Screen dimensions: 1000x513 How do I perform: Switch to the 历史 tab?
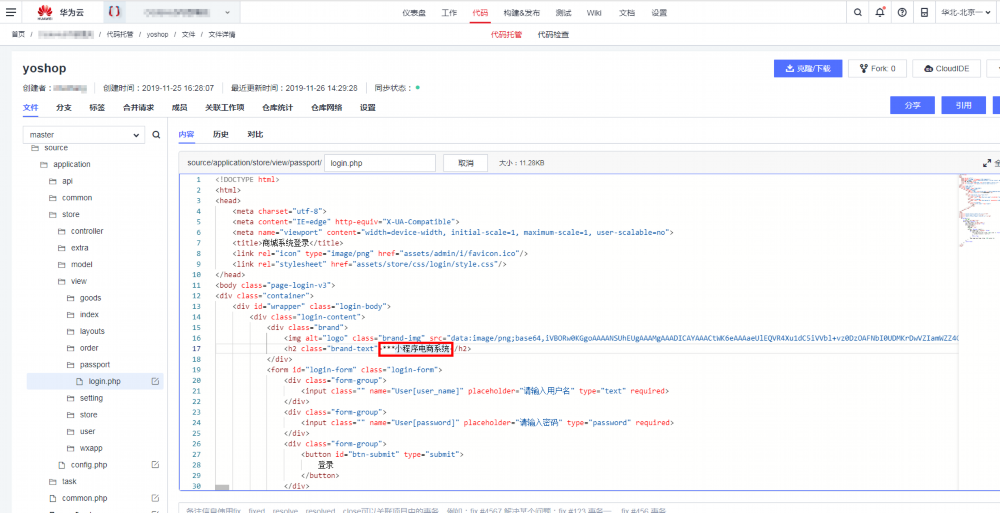221,135
